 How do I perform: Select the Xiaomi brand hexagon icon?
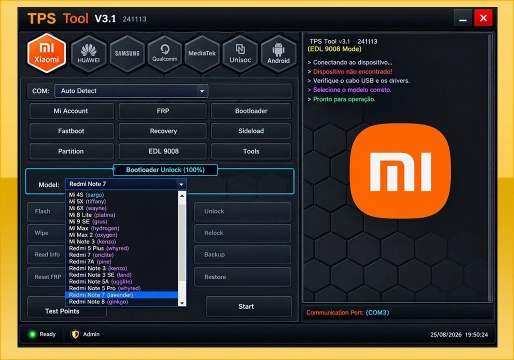(x=47, y=53)
